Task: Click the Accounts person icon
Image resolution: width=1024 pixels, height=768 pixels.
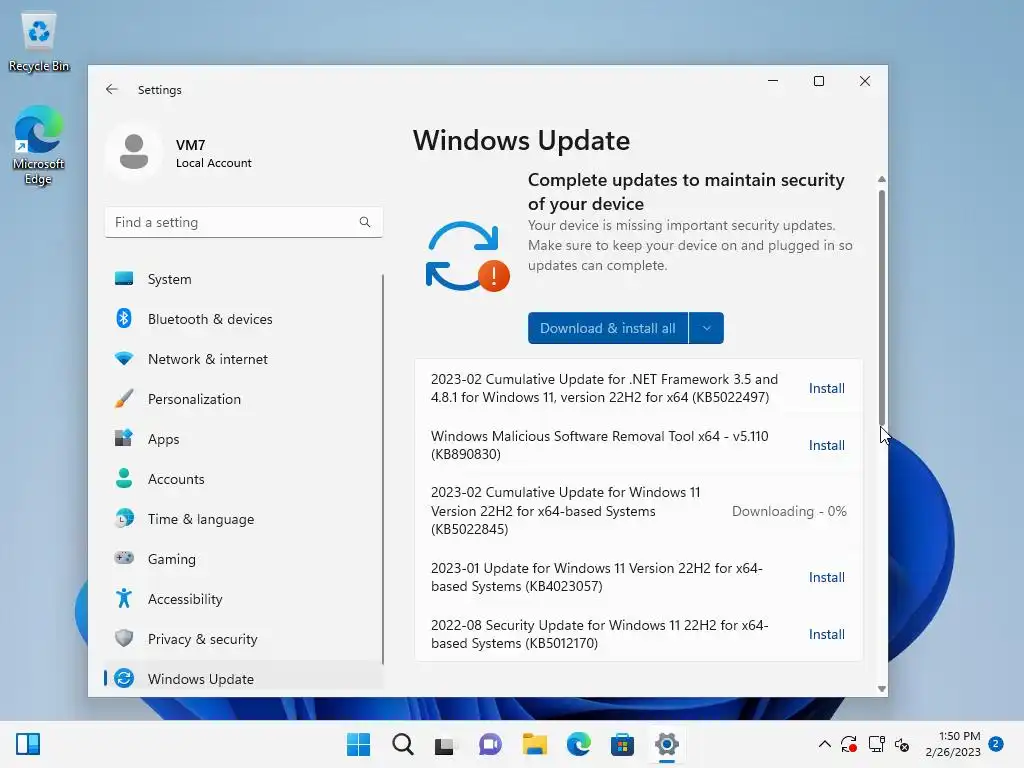Action: (123, 479)
